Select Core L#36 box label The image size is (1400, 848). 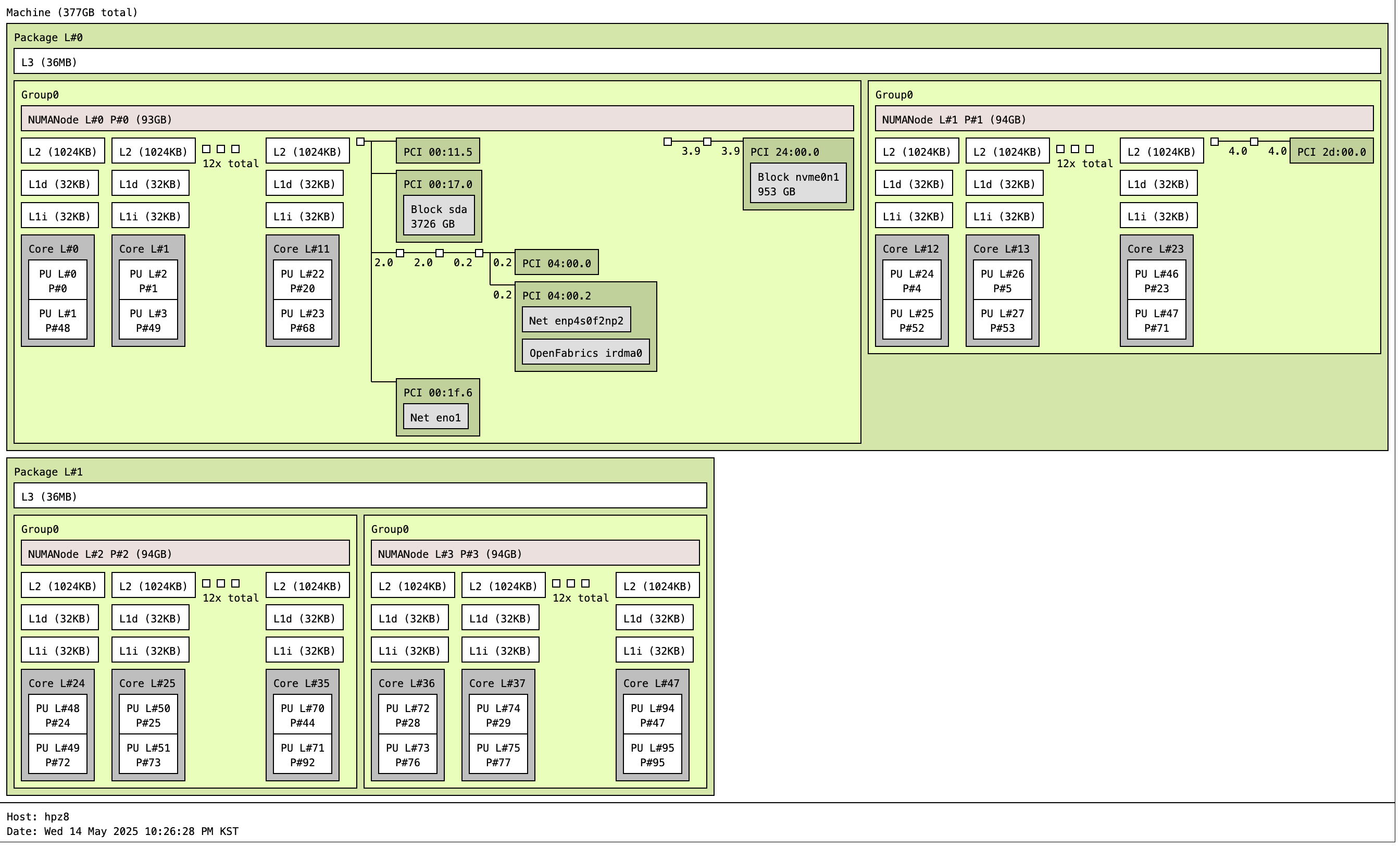click(408, 684)
